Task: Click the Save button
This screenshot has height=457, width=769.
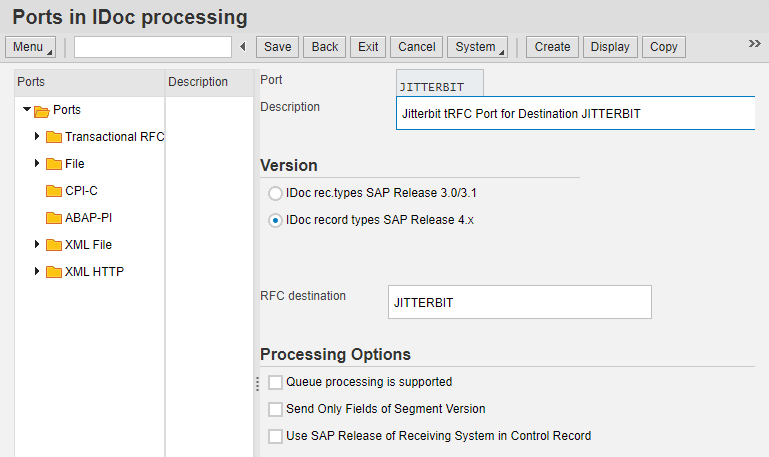Action: 278,47
